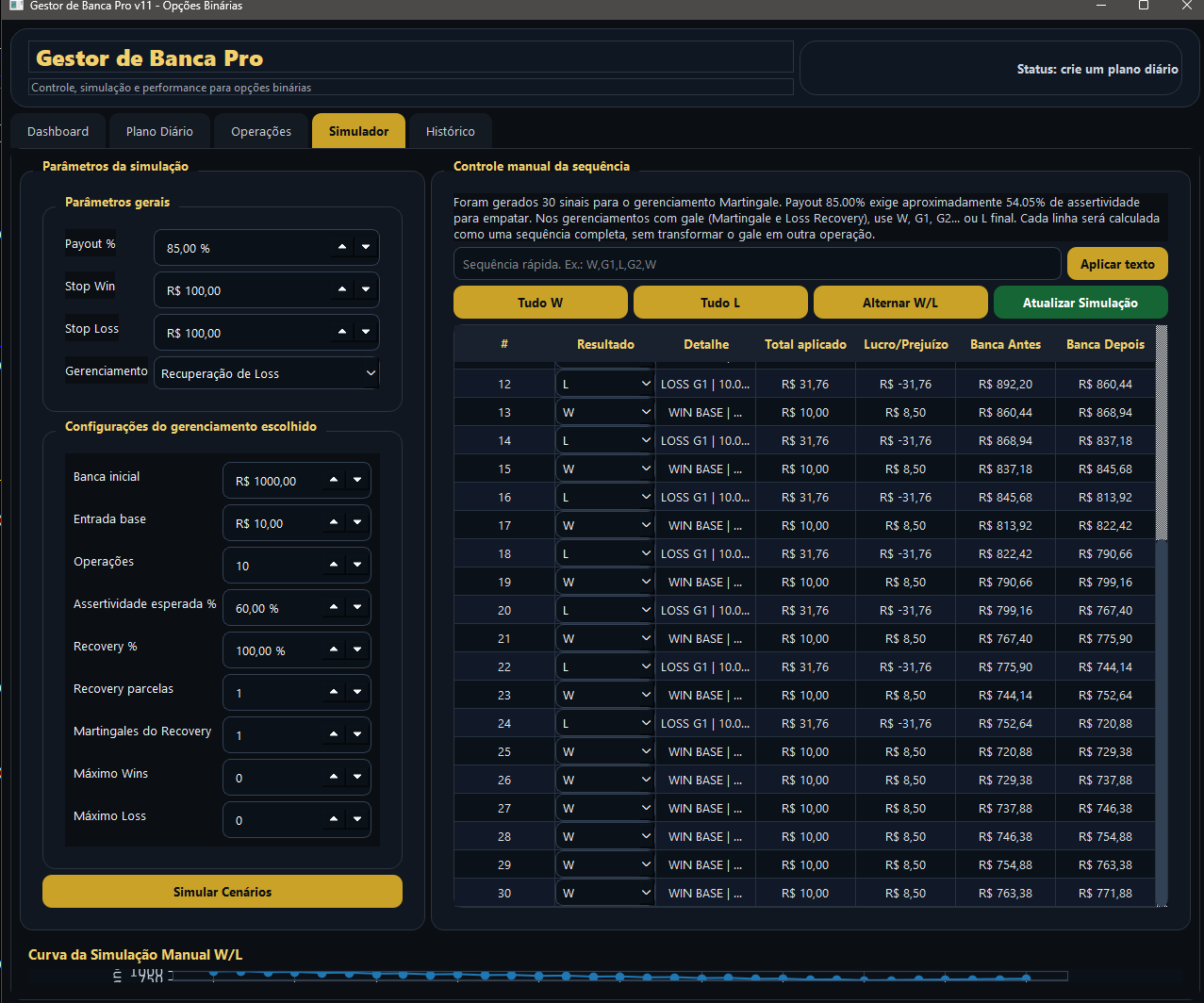Raise Banca inicial with the up arrow
The height and width of the screenshot is (1003, 1204).
[x=334, y=481]
